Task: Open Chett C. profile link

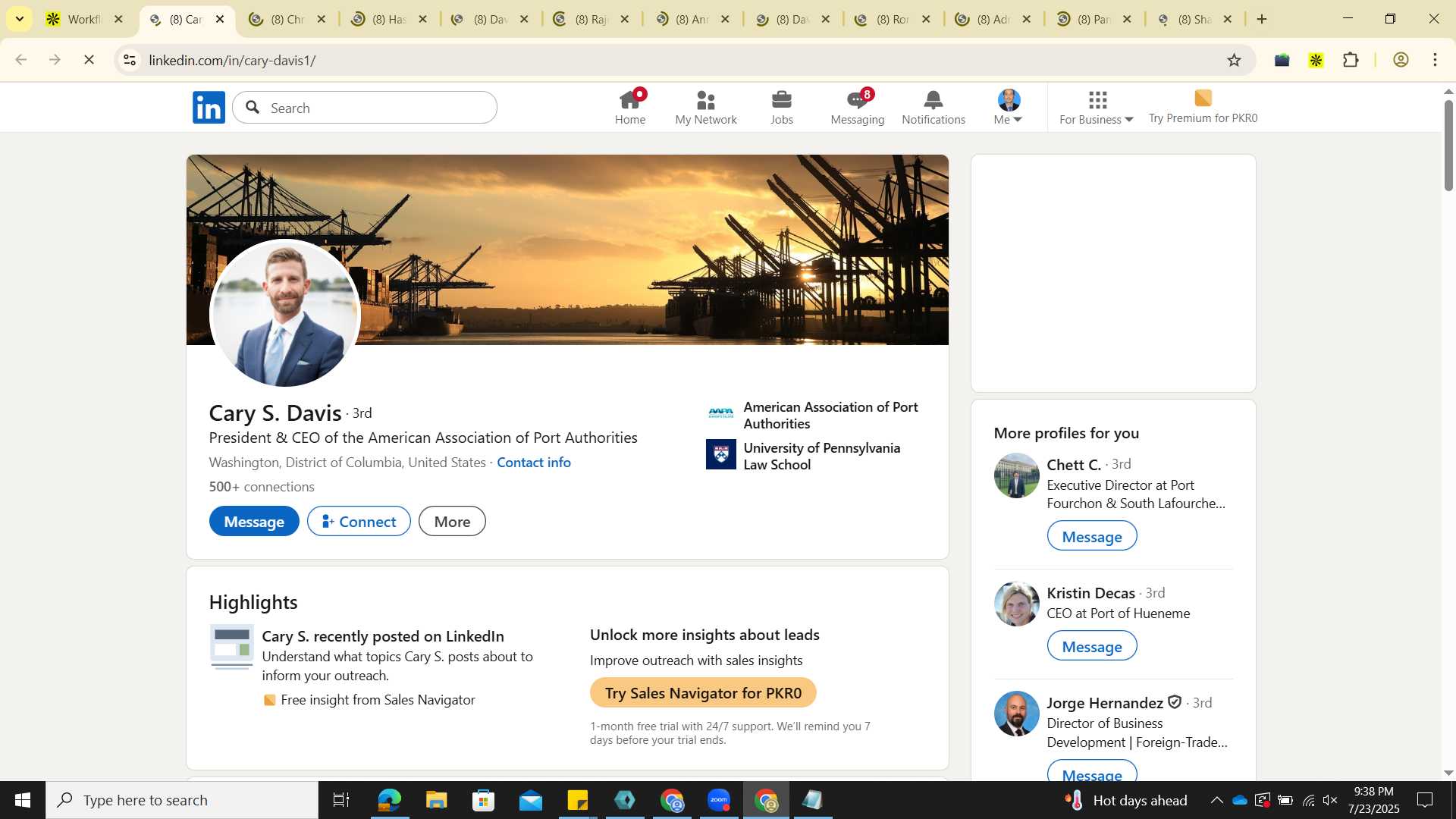Action: (x=1074, y=464)
